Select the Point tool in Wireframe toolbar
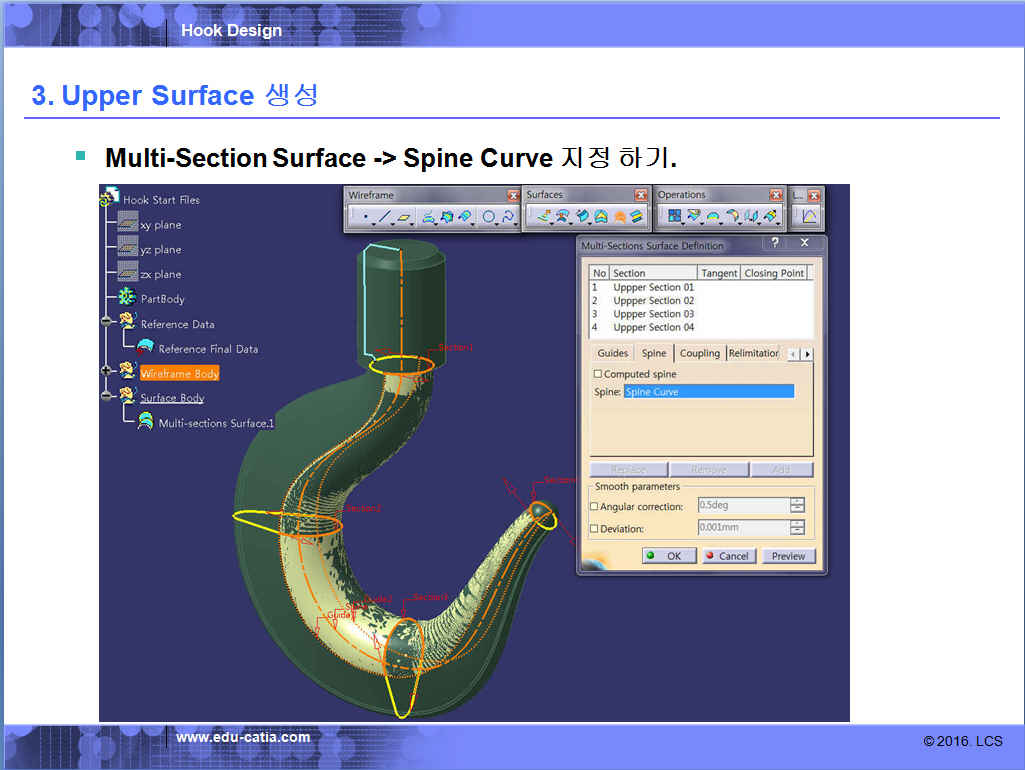The height and width of the screenshot is (770, 1025). pos(365,216)
